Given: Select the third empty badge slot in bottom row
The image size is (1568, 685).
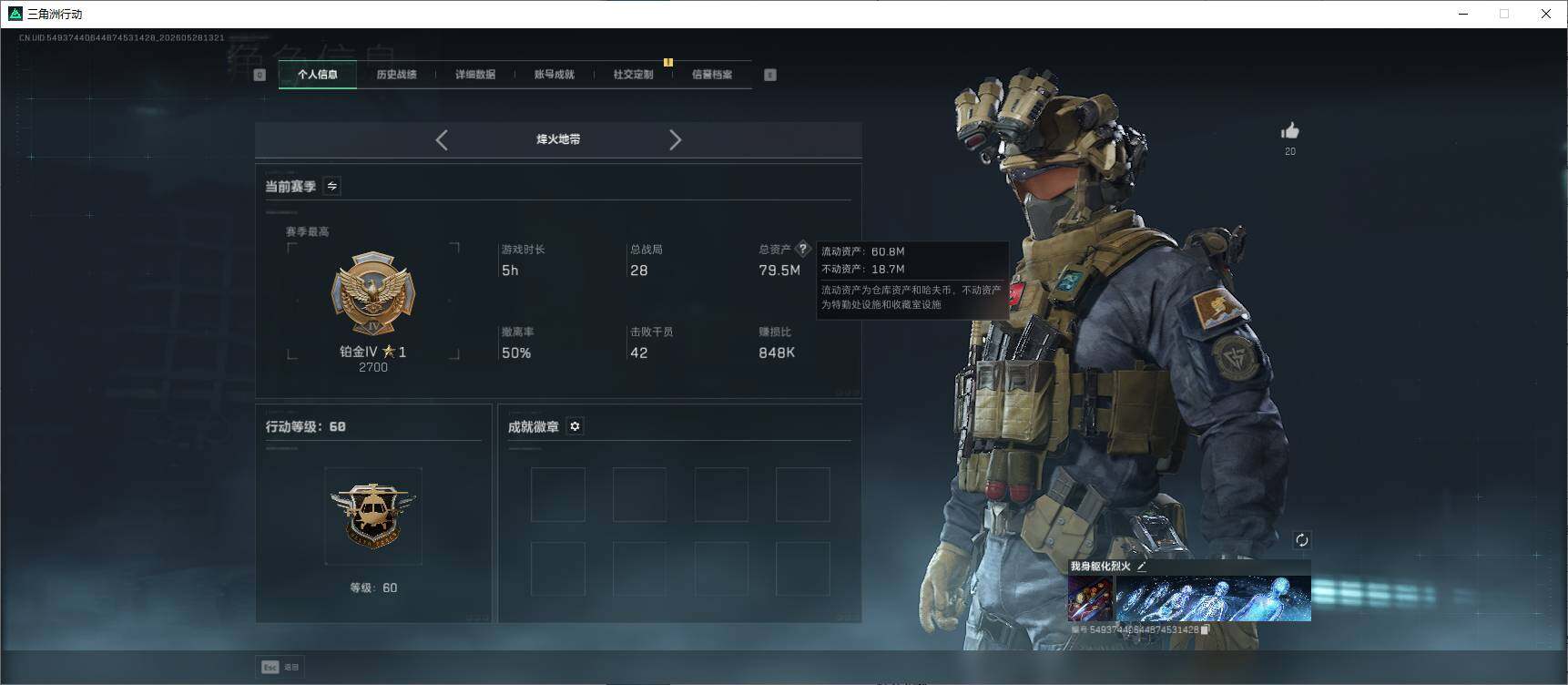Looking at the screenshot, I should (721, 569).
